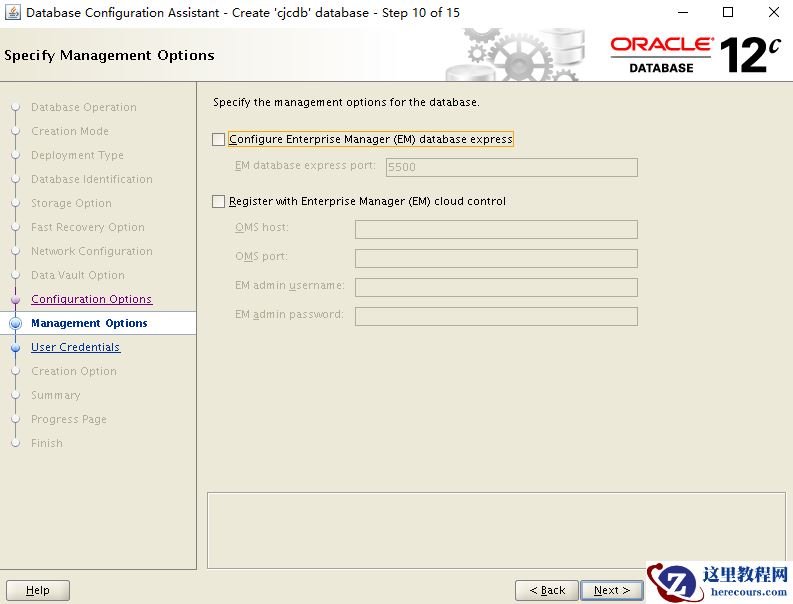
Task: Click the Summary step label
Action: tap(56, 395)
